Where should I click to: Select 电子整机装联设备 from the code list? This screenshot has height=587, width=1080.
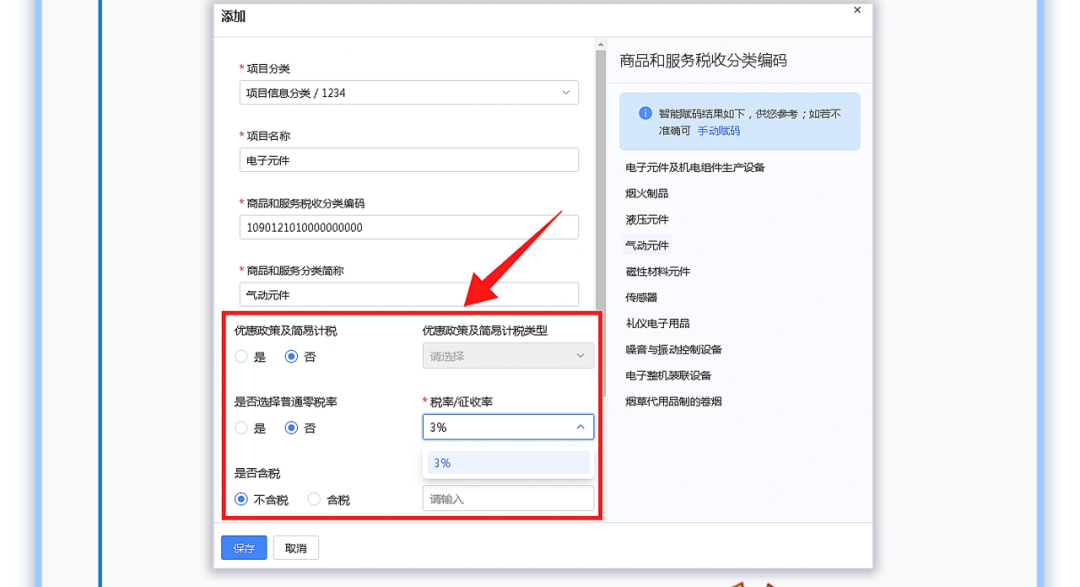[668, 375]
